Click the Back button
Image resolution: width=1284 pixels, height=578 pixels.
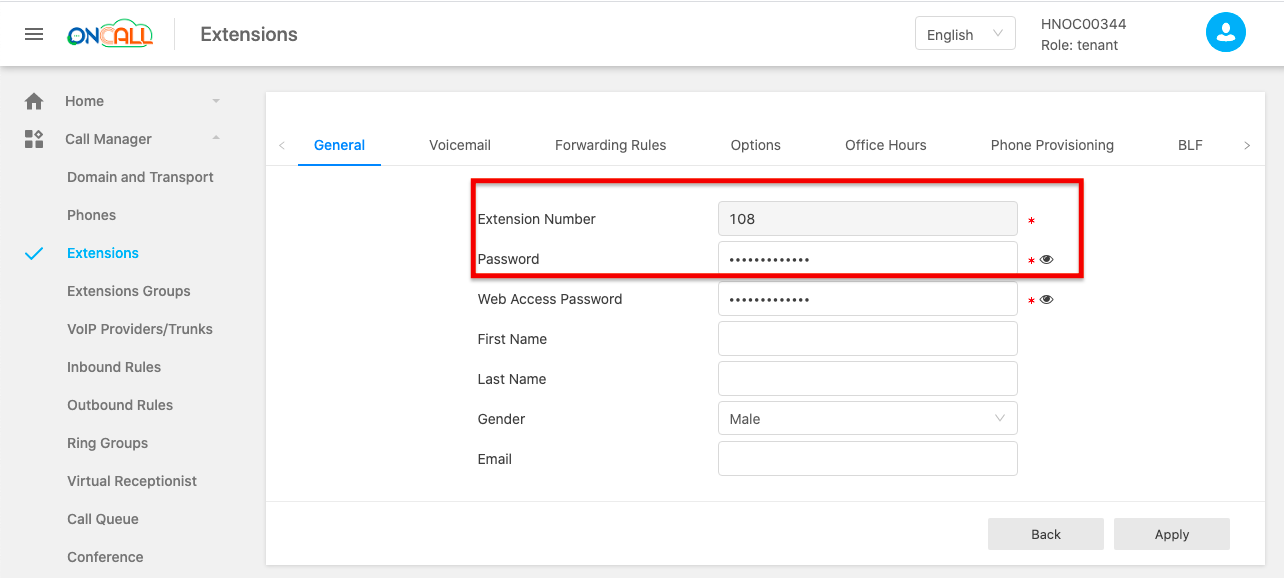click(x=1045, y=534)
